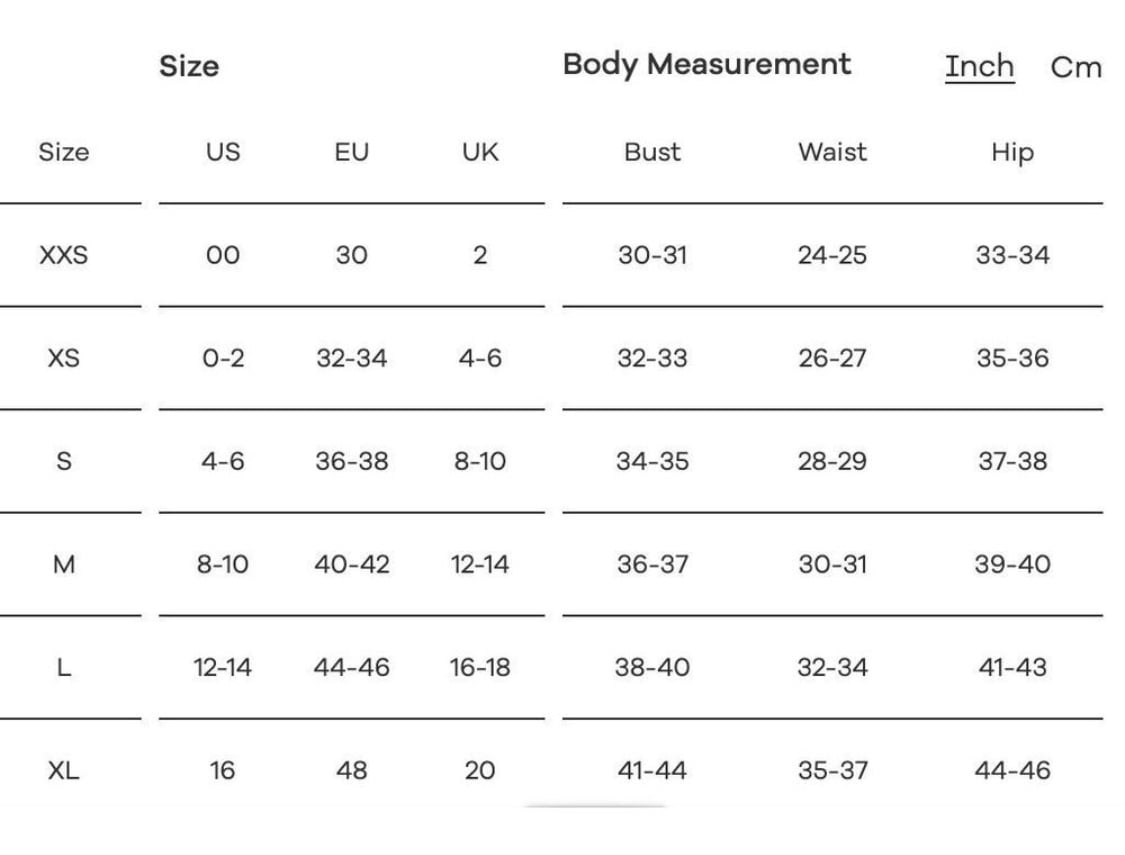1125x855 pixels.
Task: Click the horizontal scroll indicator at bottom
Action: [595, 807]
